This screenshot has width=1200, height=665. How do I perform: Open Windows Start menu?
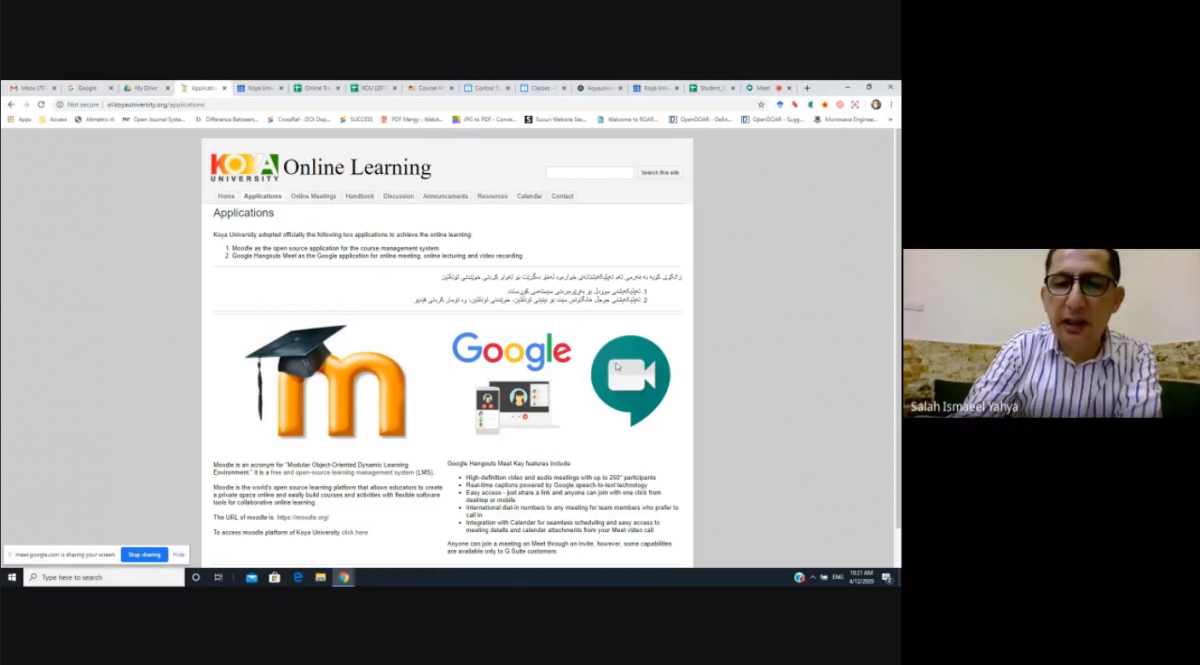(x=11, y=577)
